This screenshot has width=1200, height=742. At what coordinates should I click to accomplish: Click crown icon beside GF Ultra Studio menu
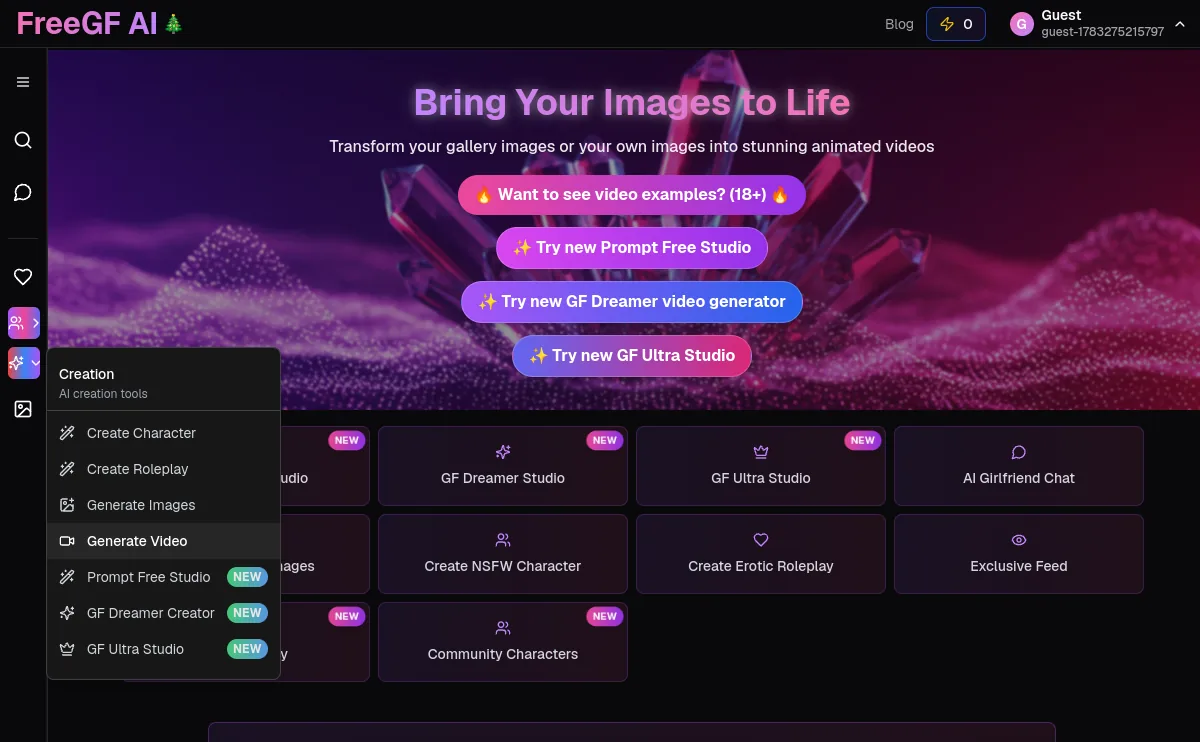pos(67,649)
